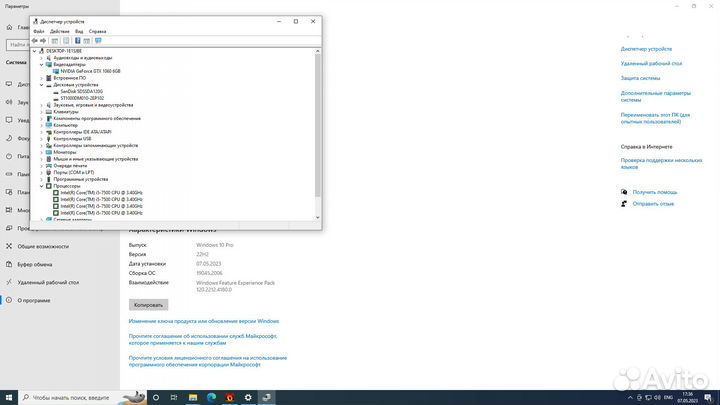
Task: Click the Мониторы category icon
Action: pos(49,152)
